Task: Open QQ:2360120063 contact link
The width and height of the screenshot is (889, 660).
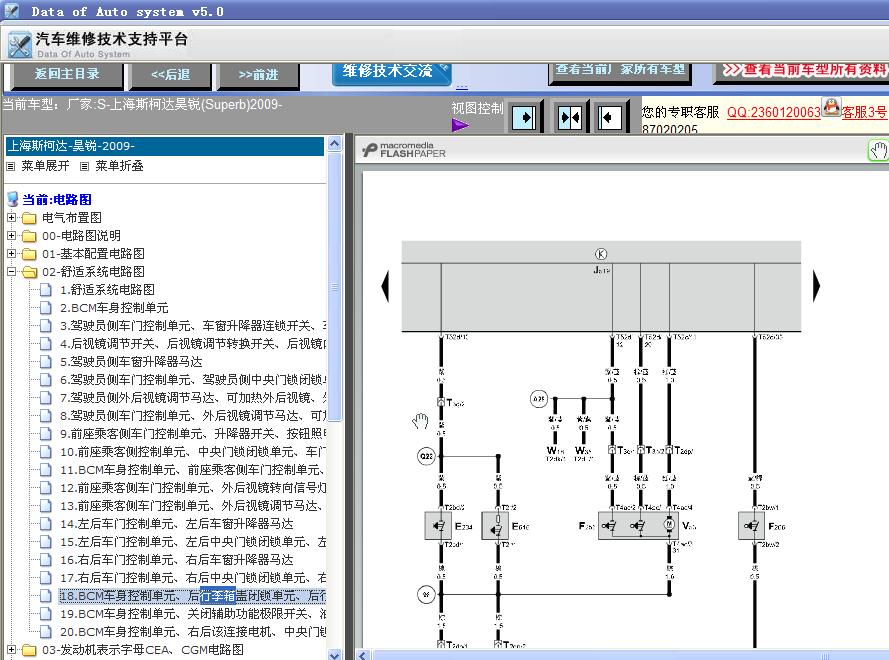Action: tap(773, 112)
